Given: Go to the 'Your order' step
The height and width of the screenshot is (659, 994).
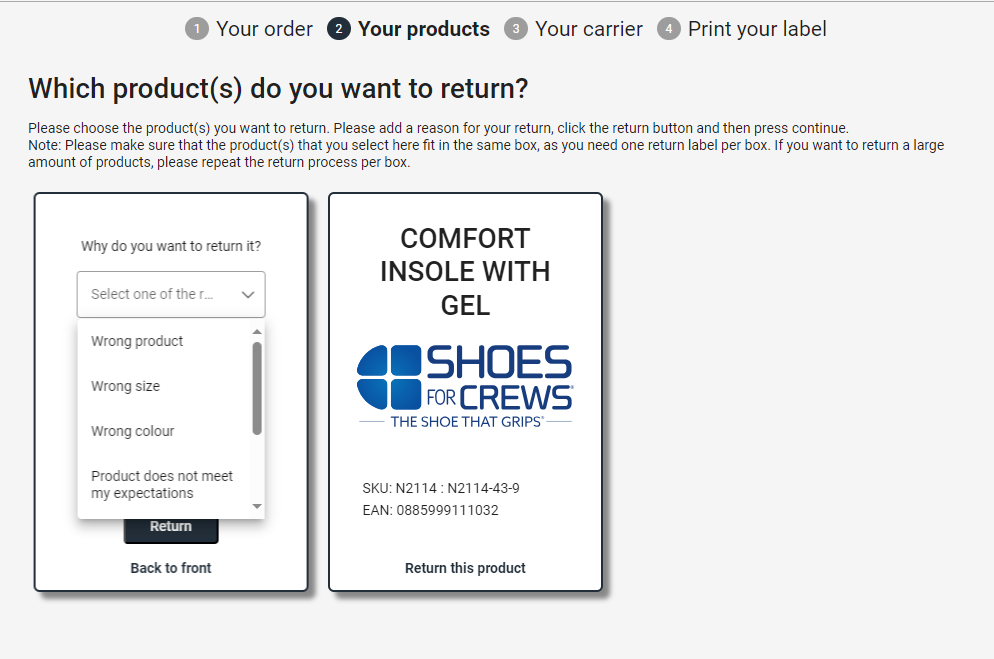Looking at the screenshot, I should coord(264,29).
